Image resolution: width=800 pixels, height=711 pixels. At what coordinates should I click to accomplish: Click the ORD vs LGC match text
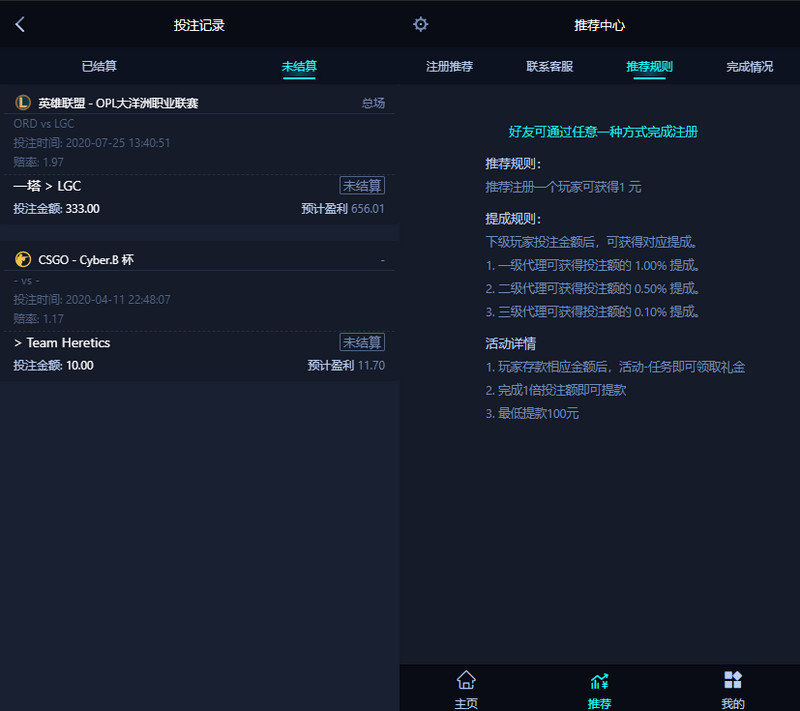point(44,123)
